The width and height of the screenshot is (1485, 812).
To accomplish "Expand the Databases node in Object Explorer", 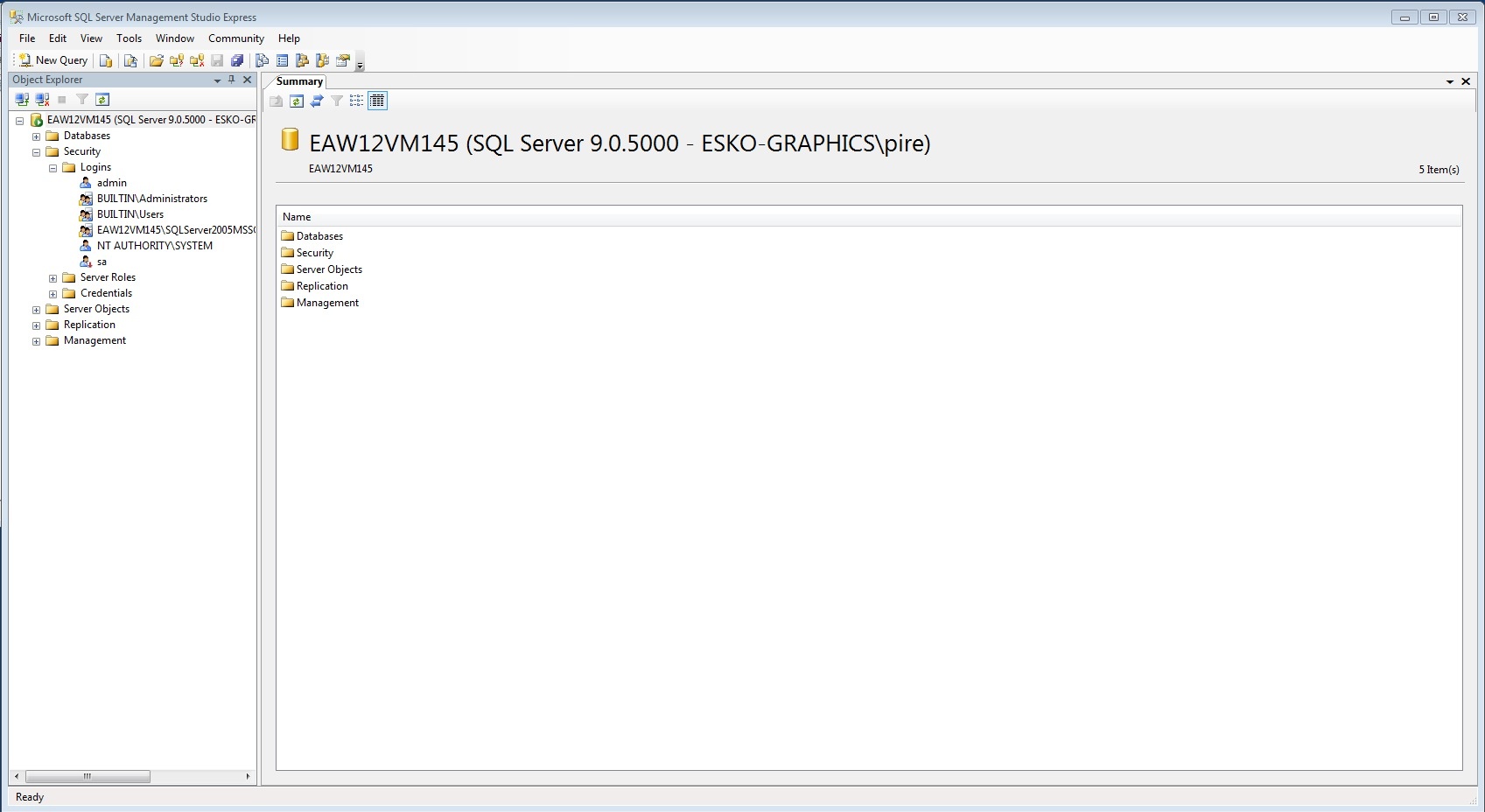I will 36,136.
